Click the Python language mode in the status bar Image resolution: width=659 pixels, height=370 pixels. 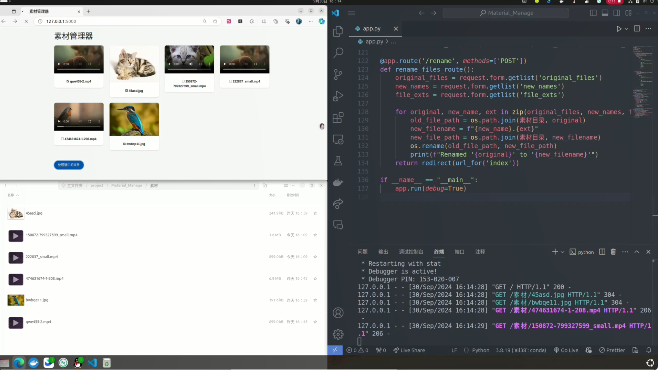[480, 350]
